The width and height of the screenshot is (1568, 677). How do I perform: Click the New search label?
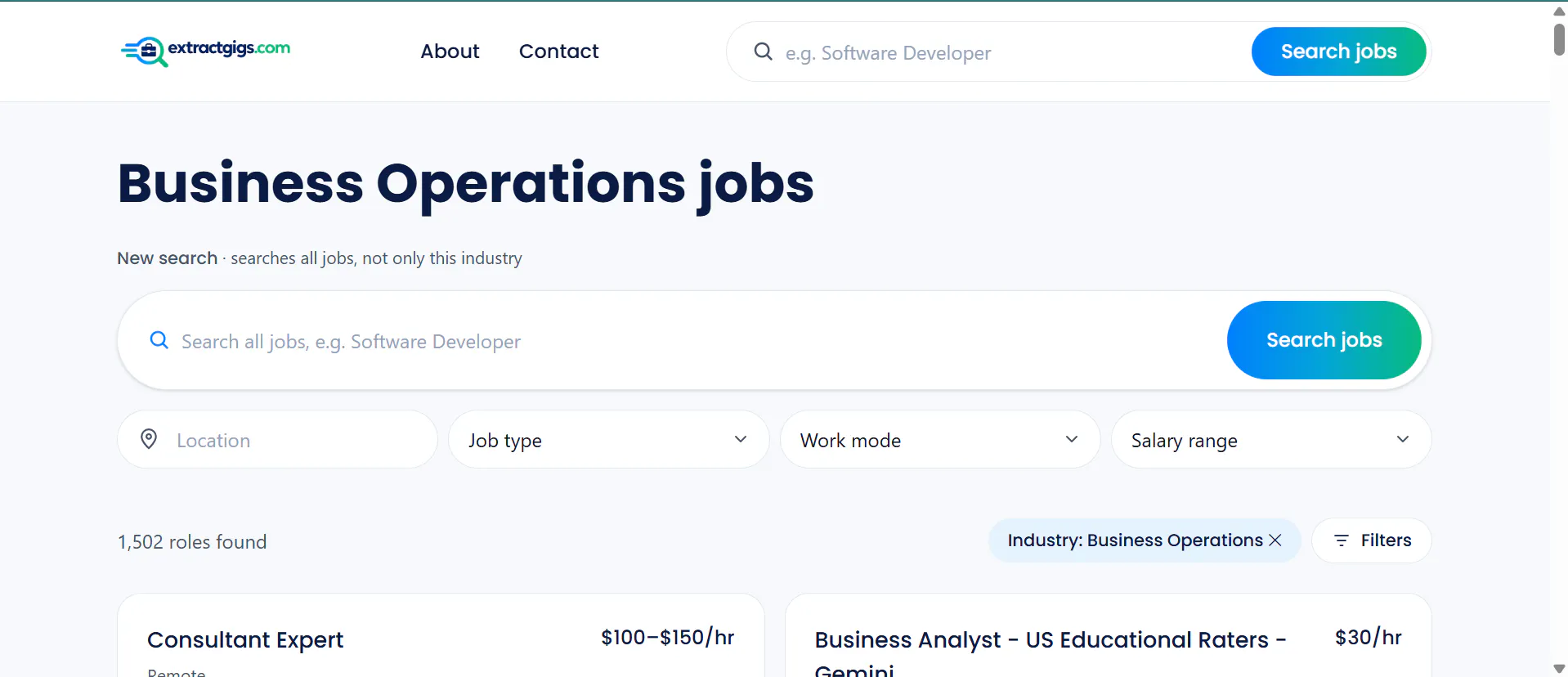pyautogui.click(x=167, y=258)
